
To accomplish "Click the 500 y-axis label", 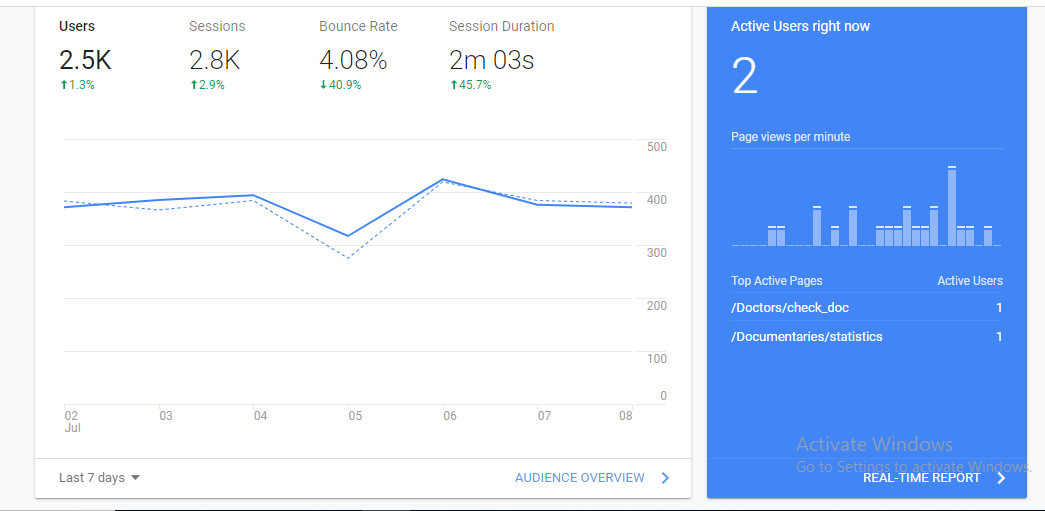I will coord(657,147).
